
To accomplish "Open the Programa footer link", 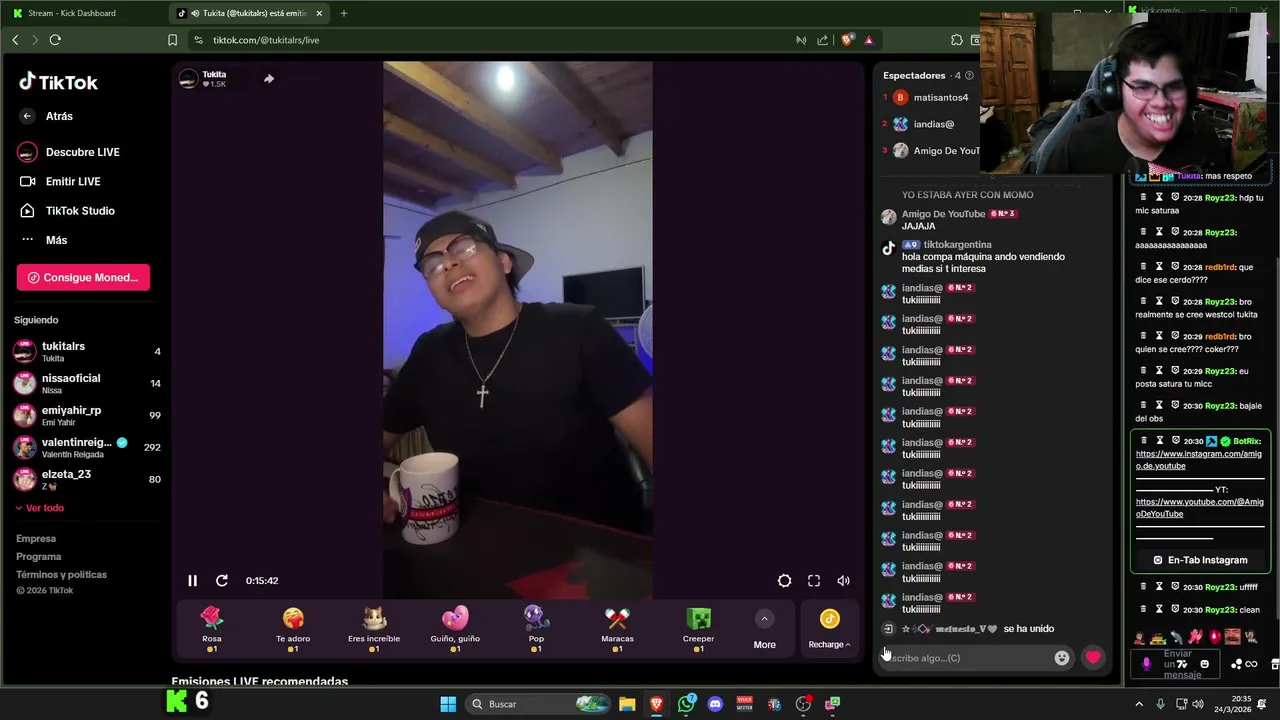I will click(x=39, y=557).
